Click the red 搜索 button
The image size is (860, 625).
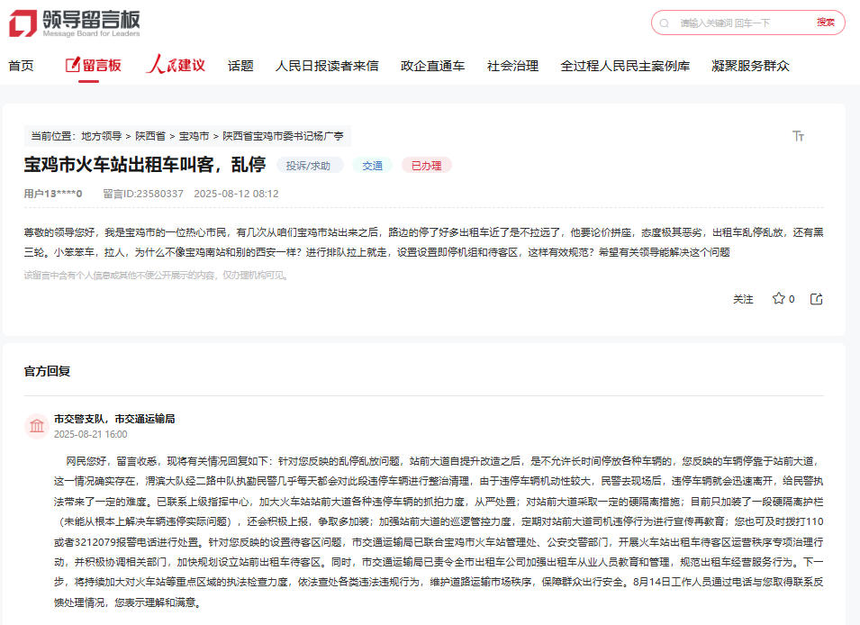tap(825, 22)
